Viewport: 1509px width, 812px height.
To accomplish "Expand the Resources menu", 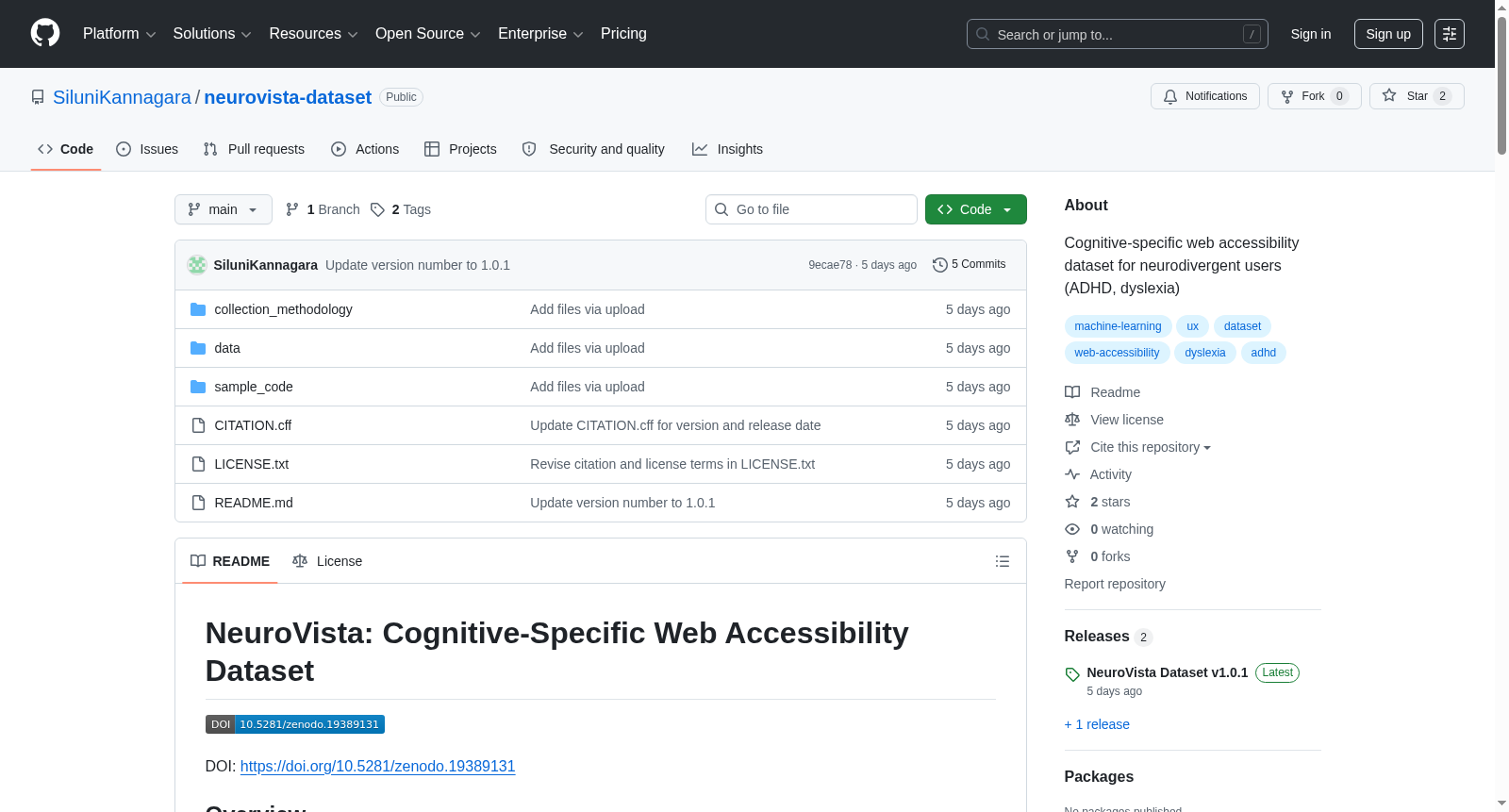I will (313, 34).
